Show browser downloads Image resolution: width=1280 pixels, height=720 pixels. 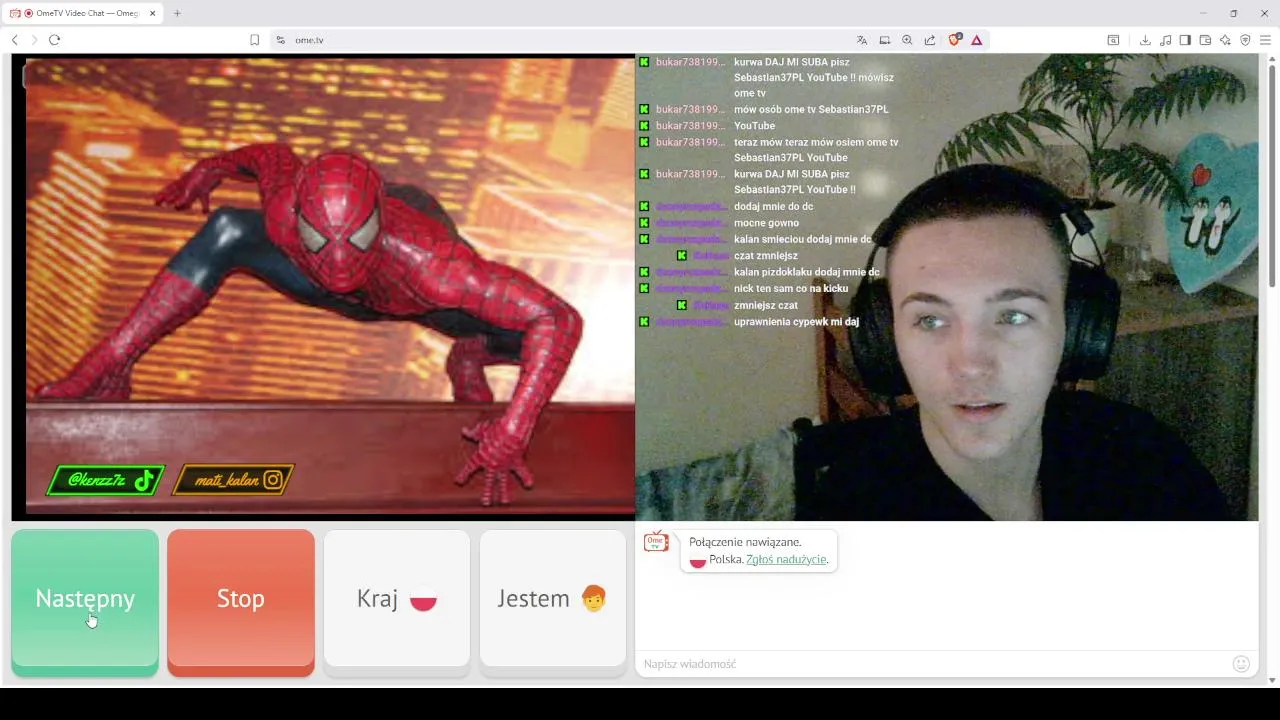[x=1145, y=40]
